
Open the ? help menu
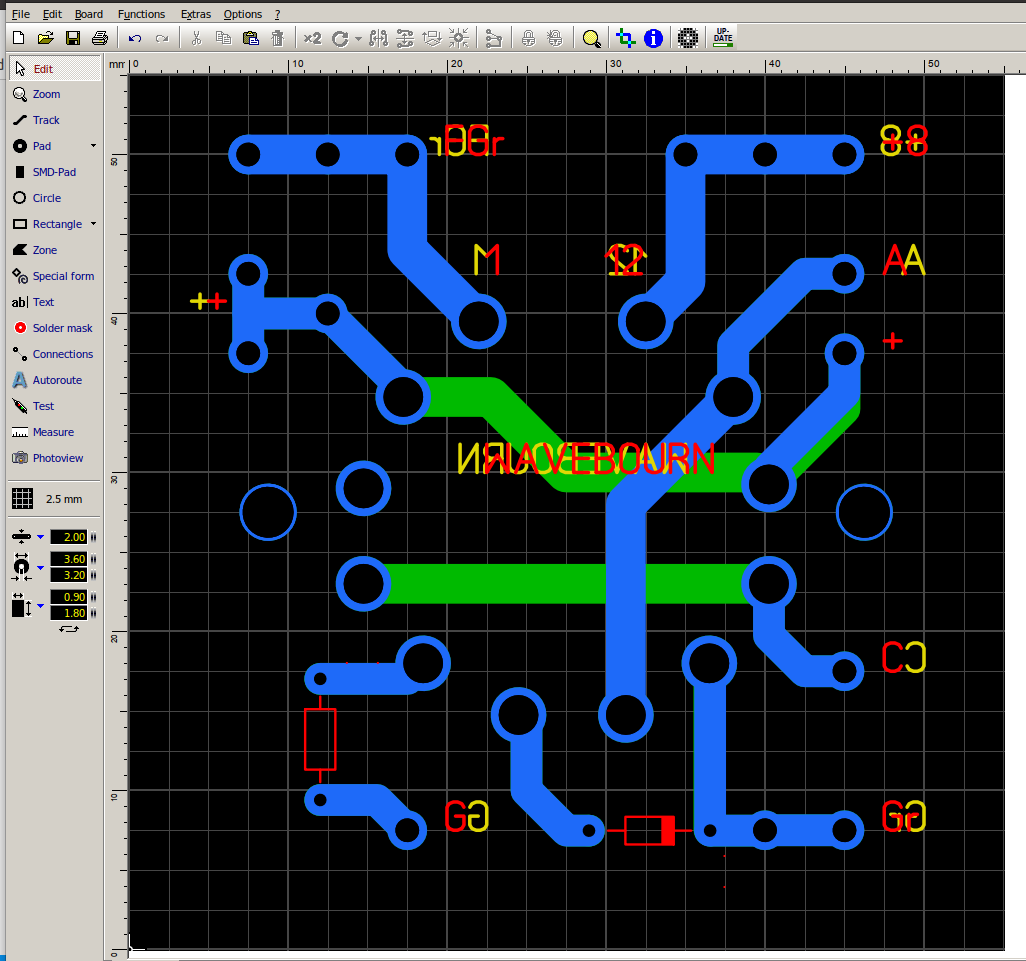[x=277, y=14]
